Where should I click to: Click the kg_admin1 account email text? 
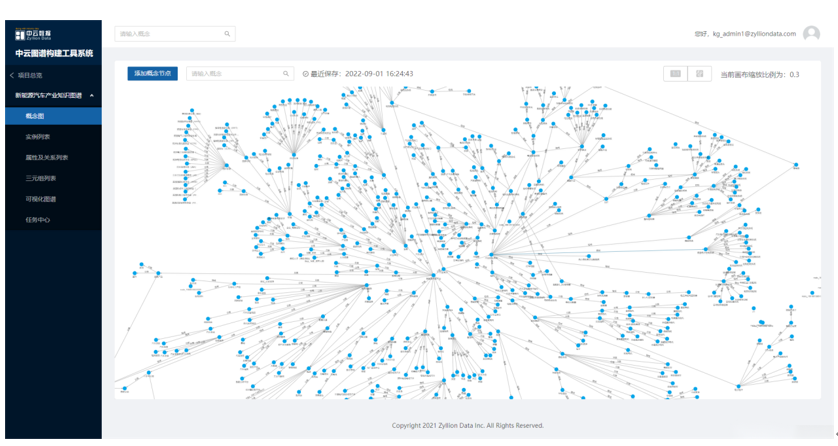[x=753, y=34]
